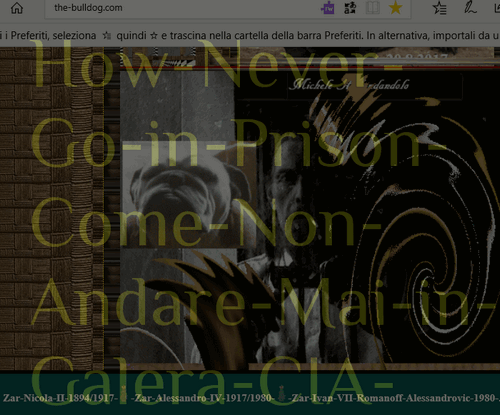Click the Zar-Nicola-II-1894/1917 ticker text
The width and height of the screenshot is (500, 415).
click(x=60, y=398)
